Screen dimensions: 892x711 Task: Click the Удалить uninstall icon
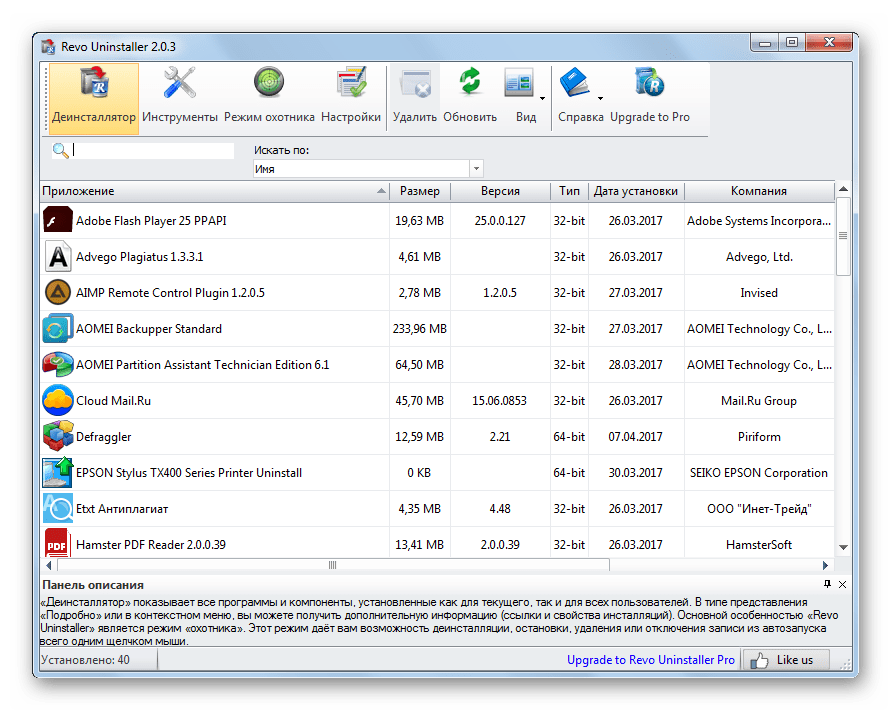click(x=415, y=84)
